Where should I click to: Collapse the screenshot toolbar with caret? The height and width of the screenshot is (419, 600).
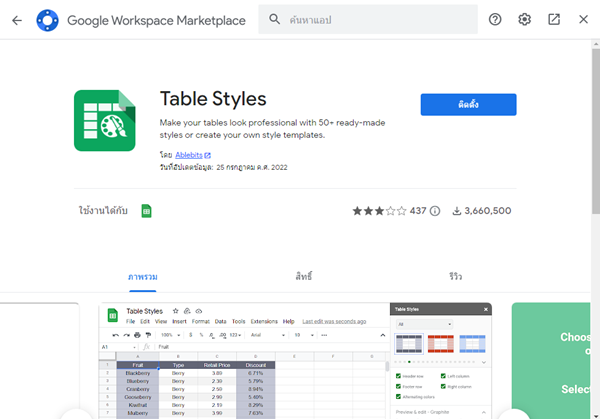382,335
